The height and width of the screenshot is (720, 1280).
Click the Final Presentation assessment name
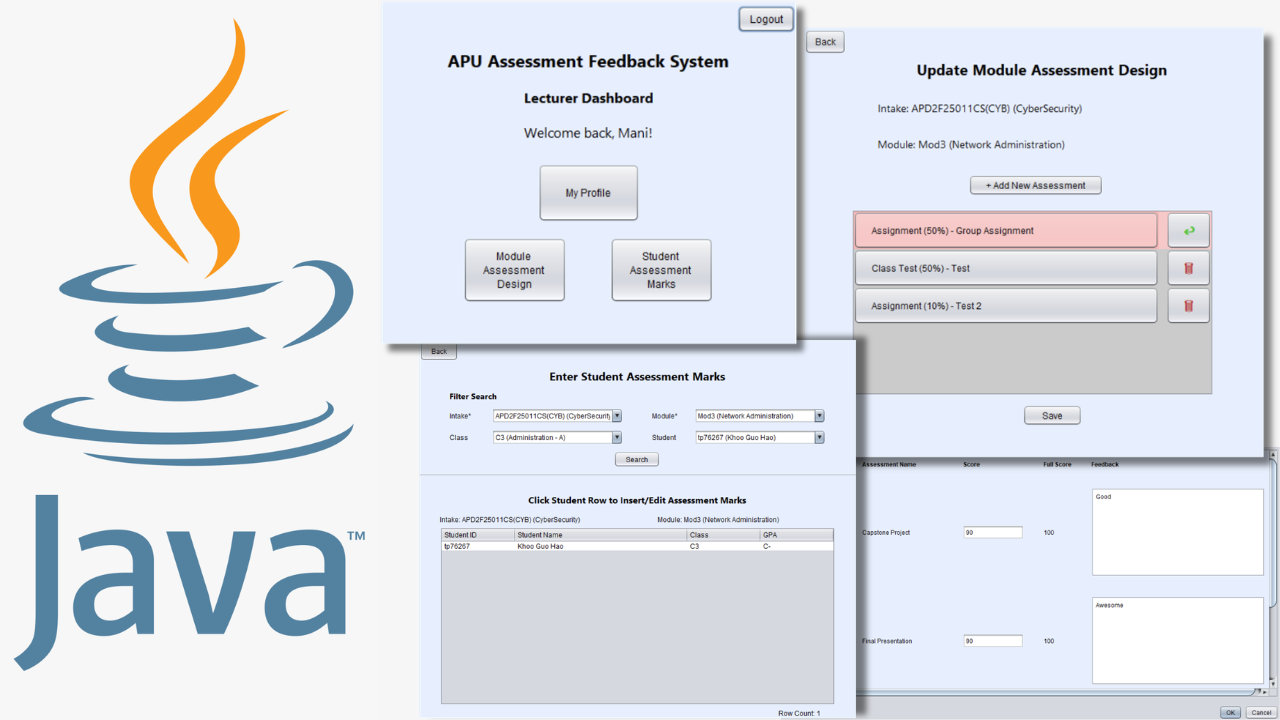[x=888, y=641]
